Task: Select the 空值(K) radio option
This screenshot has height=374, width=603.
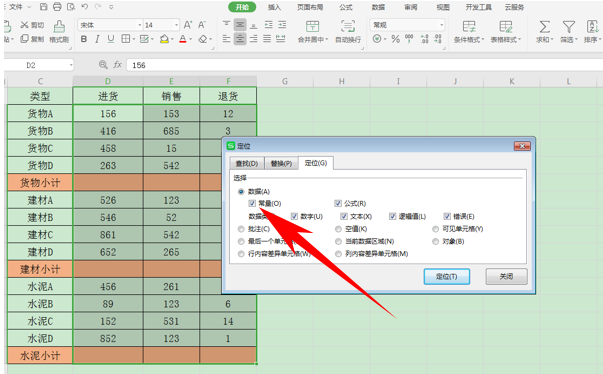Action: point(338,229)
